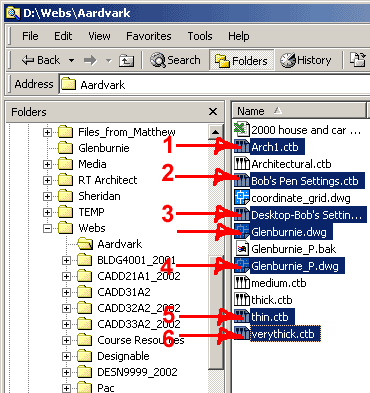Expand the Files_from_Matthew folder
This screenshot has height=393, width=370.
tap(47, 132)
